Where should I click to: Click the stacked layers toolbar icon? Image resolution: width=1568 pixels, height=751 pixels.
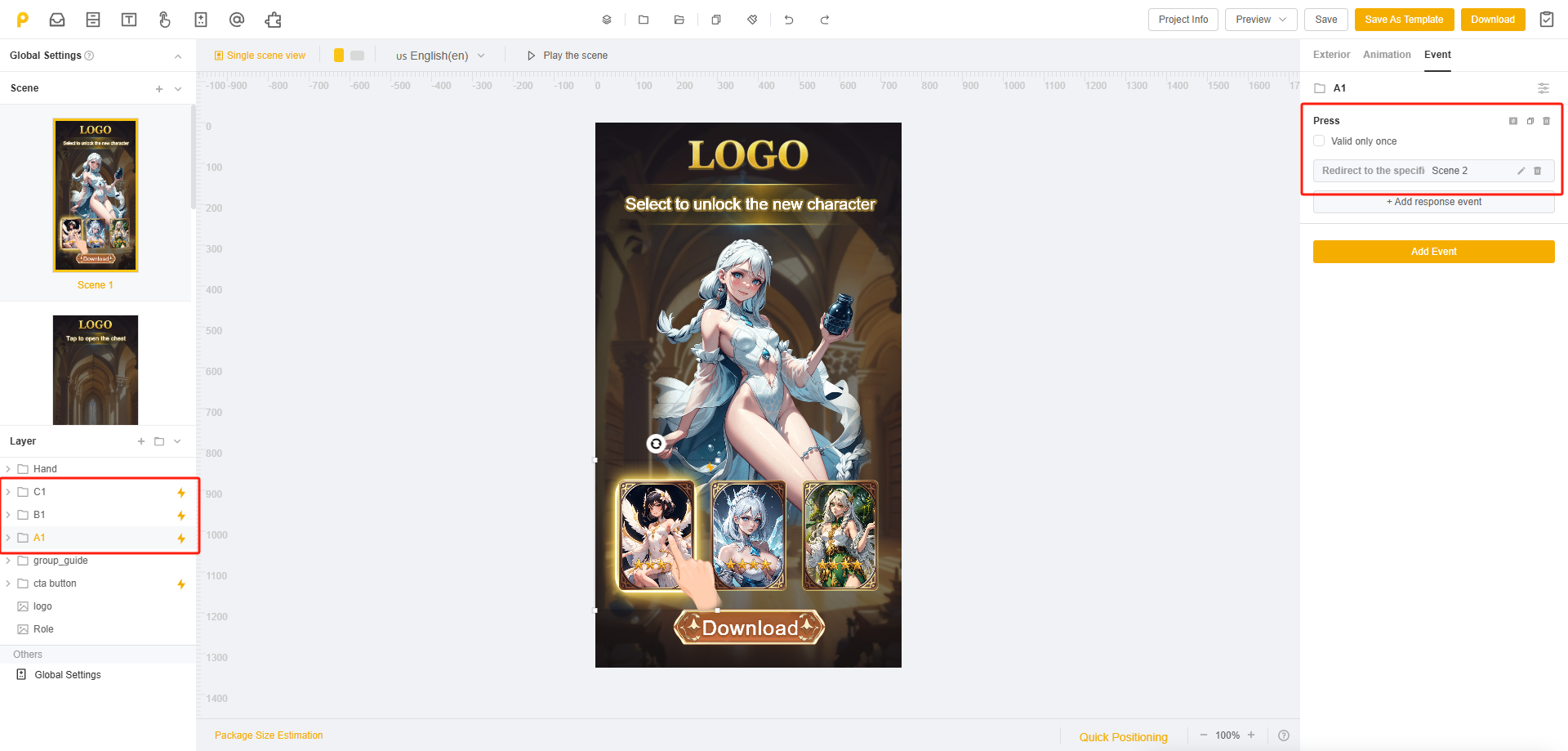point(607,20)
